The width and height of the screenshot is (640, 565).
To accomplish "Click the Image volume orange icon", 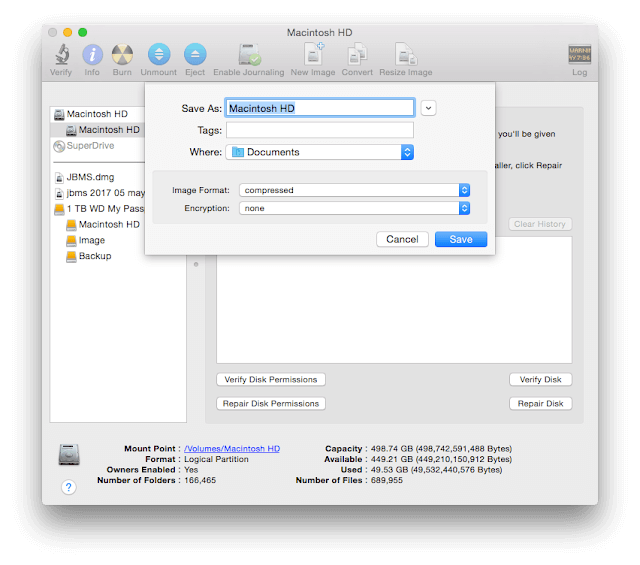I will coord(71,241).
